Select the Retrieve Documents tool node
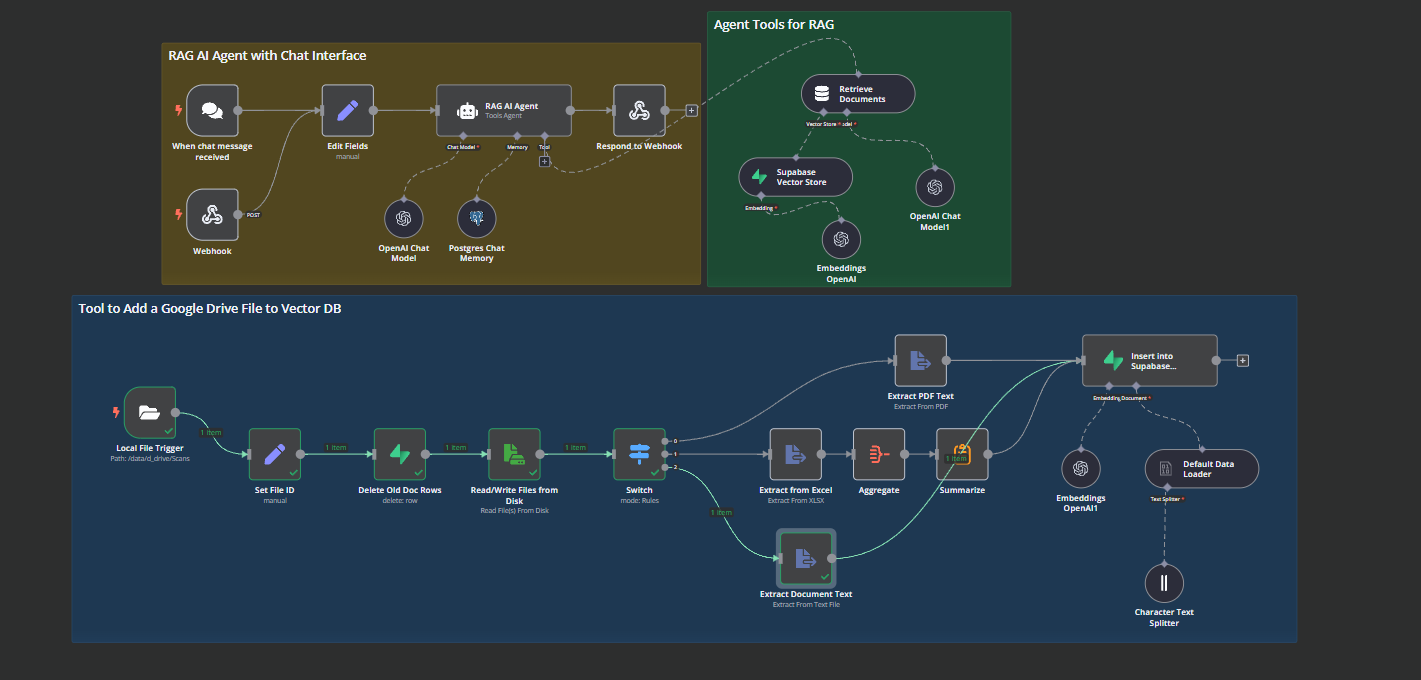This screenshot has width=1421, height=680. [x=858, y=94]
